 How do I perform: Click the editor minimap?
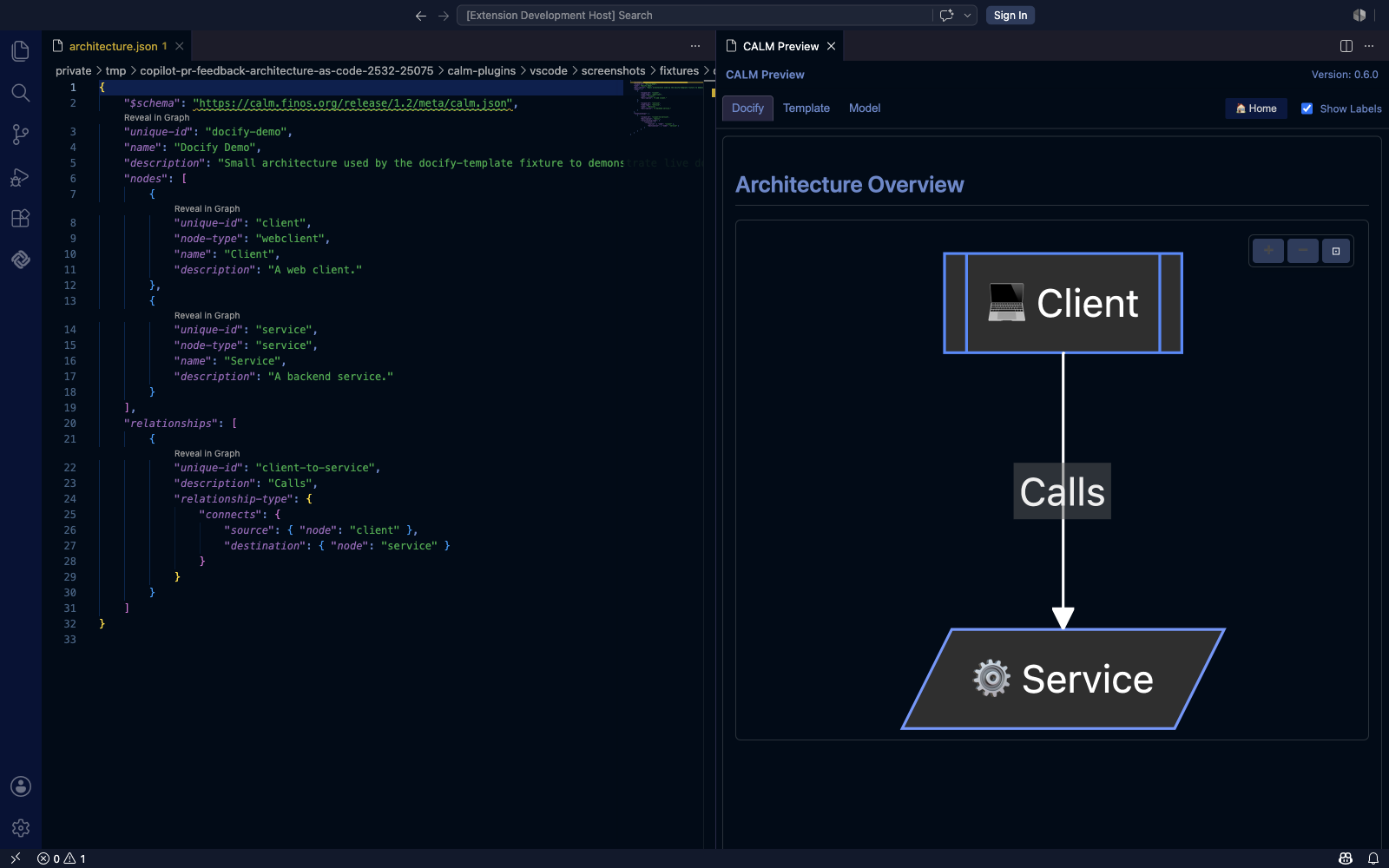pyautogui.click(x=666, y=108)
